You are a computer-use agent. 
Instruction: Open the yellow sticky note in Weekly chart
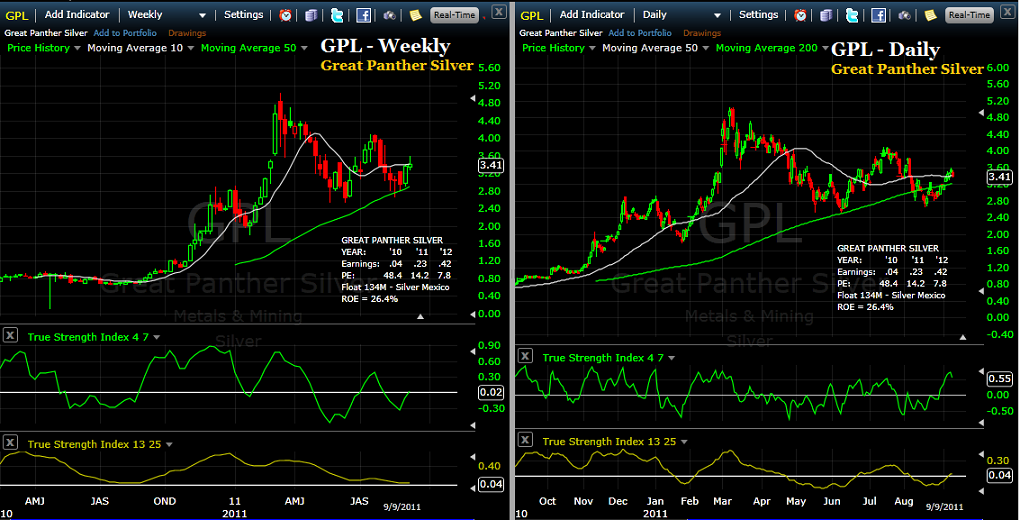click(x=415, y=15)
